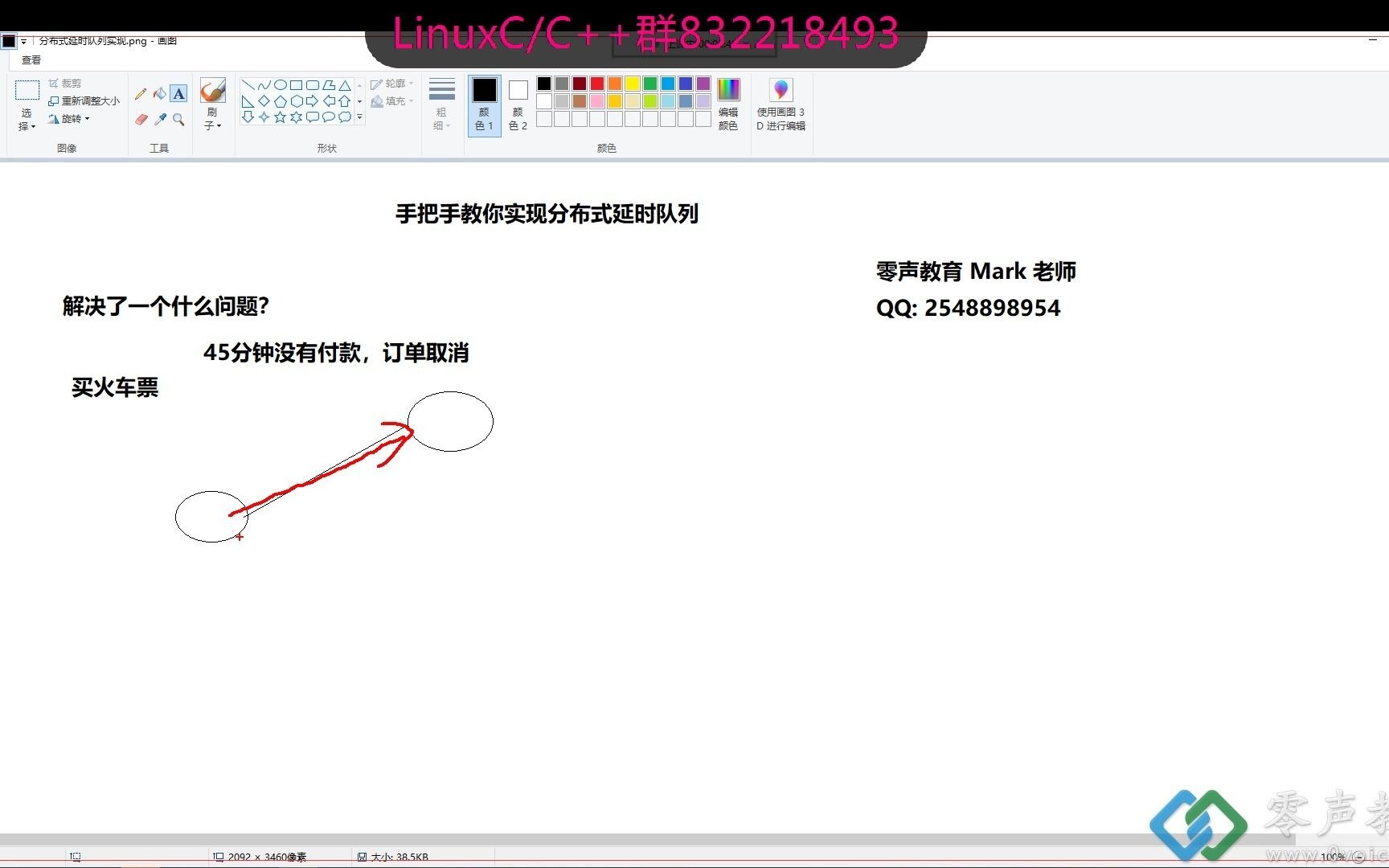Select the Pencil tool
This screenshot has width=1389, height=868.
[x=141, y=93]
